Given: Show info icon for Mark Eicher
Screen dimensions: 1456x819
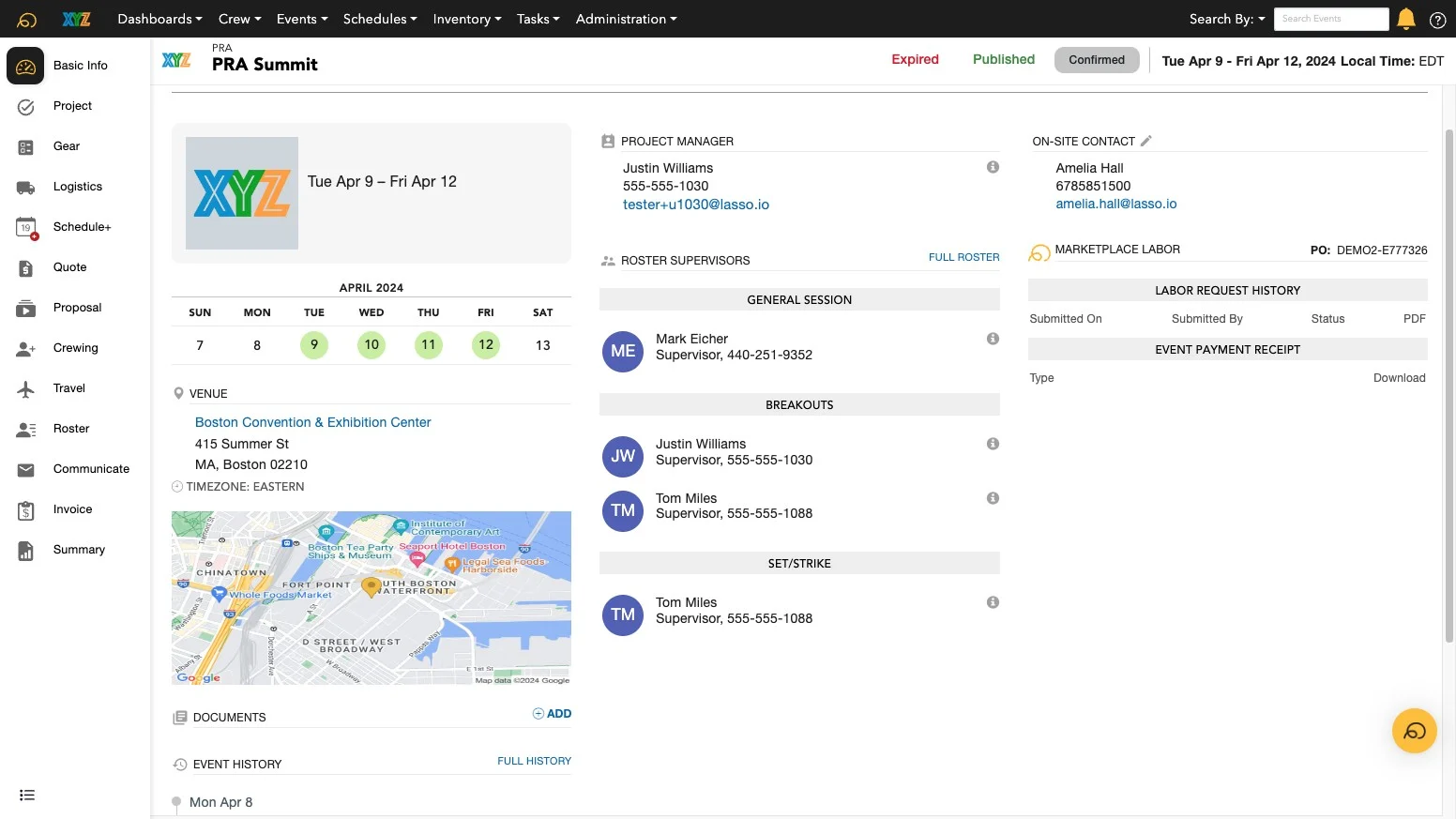Looking at the screenshot, I should (993, 339).
